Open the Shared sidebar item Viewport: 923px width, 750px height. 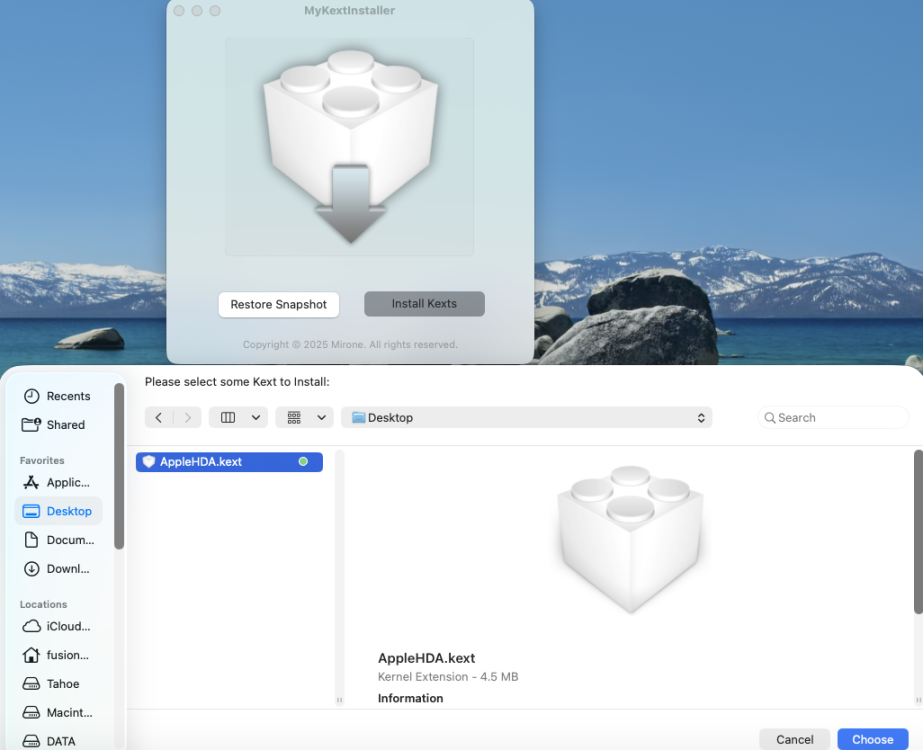click(x=58, y=425)
